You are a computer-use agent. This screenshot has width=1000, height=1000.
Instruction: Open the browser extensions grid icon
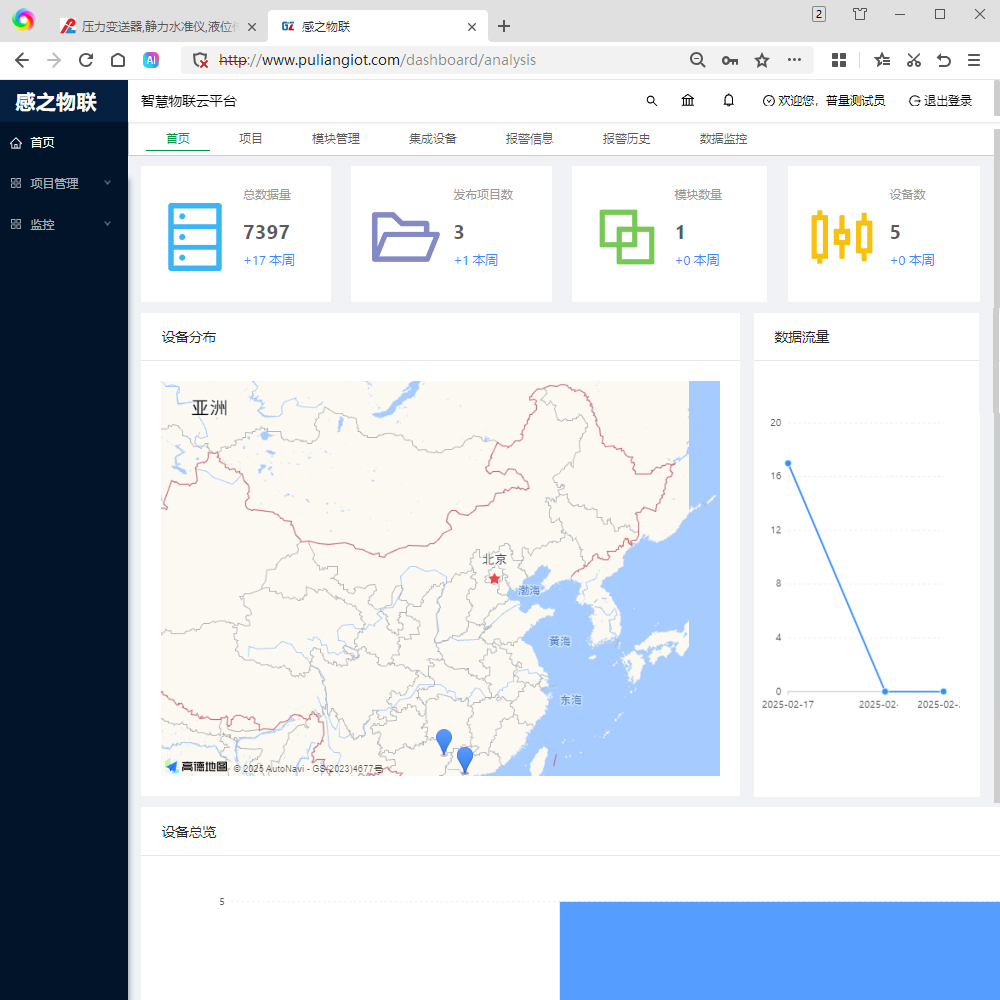pyautogui.click(x=839, y=60)
